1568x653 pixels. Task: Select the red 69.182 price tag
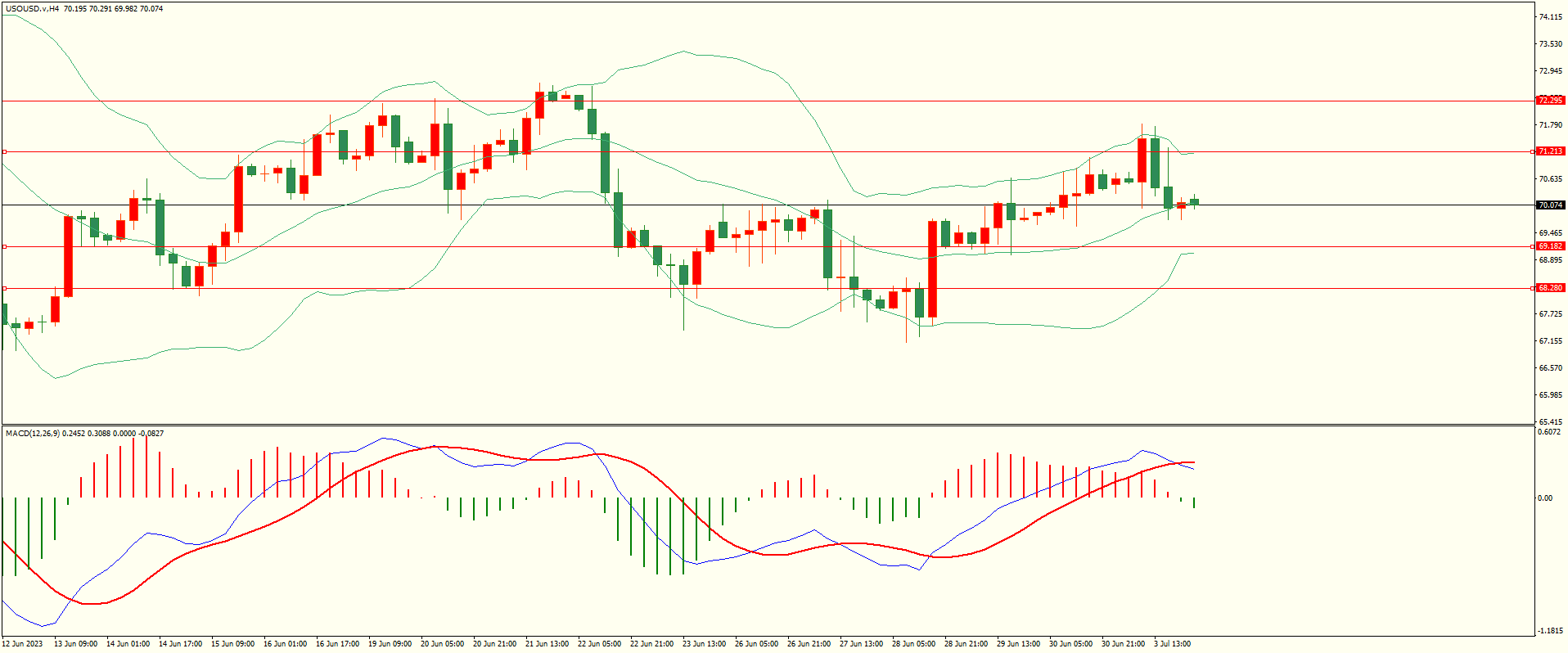[x=1550, y=246]
